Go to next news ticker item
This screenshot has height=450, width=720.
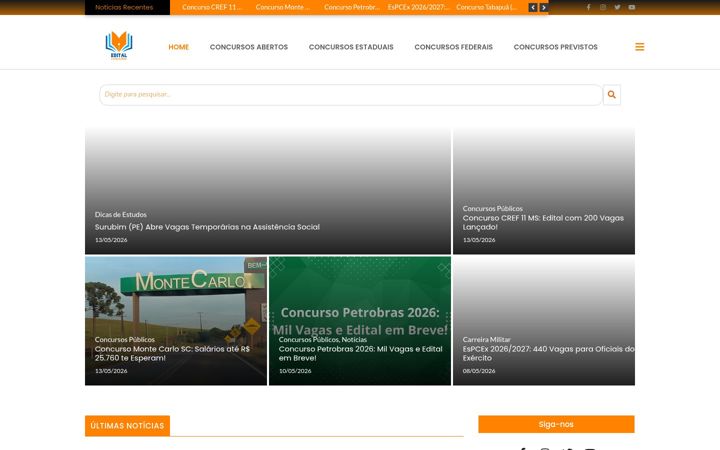(x=543, y=7)
